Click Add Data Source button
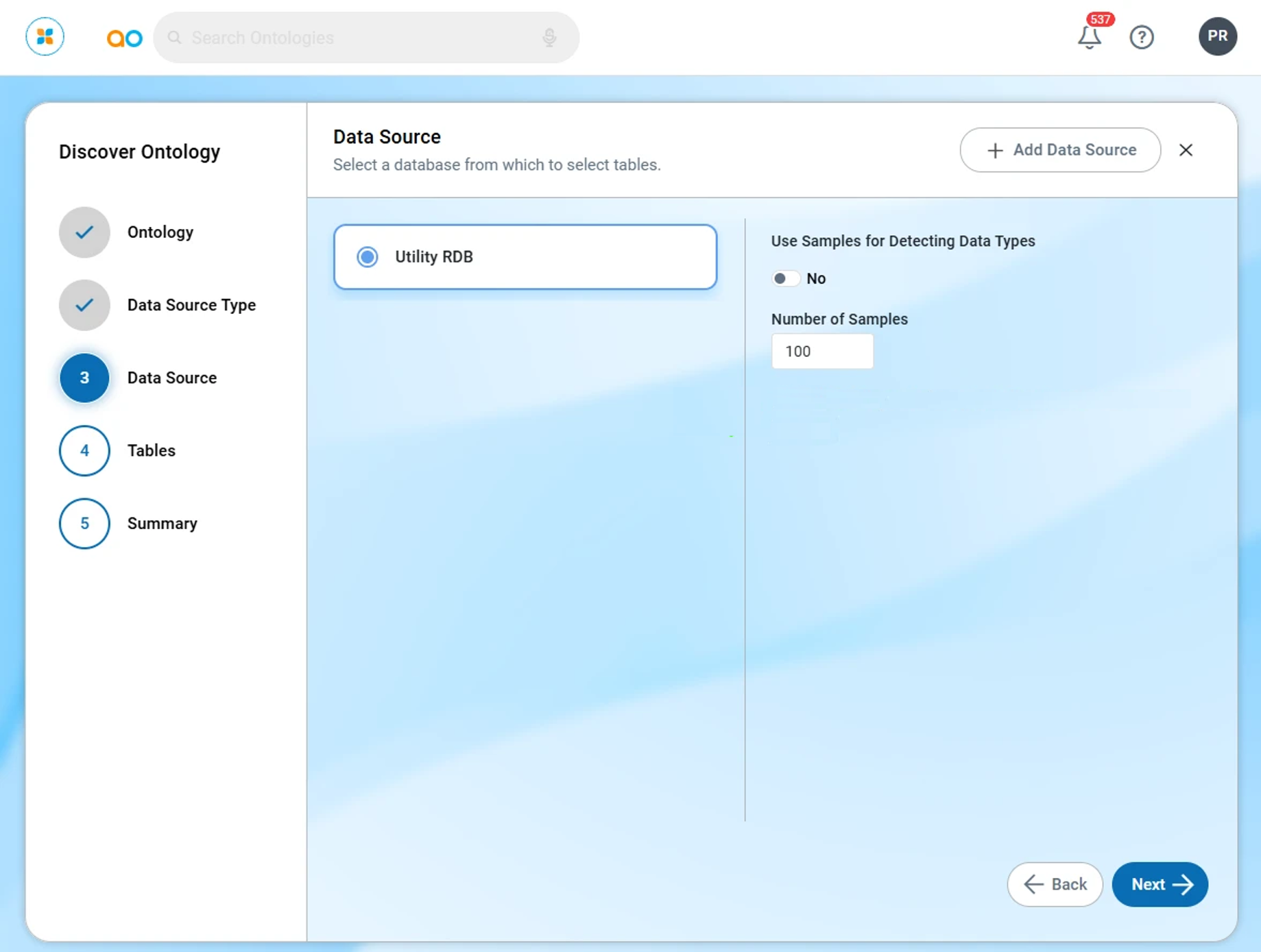 click(1060, 150)
